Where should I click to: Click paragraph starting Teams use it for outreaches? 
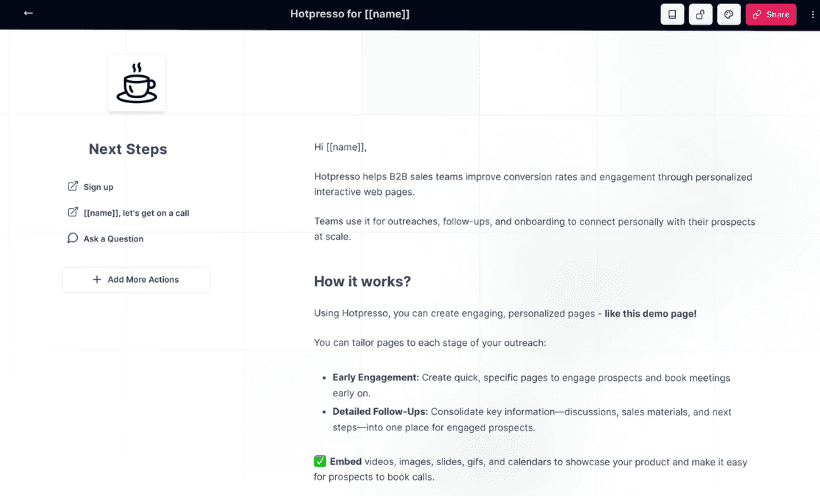point(534,229)
